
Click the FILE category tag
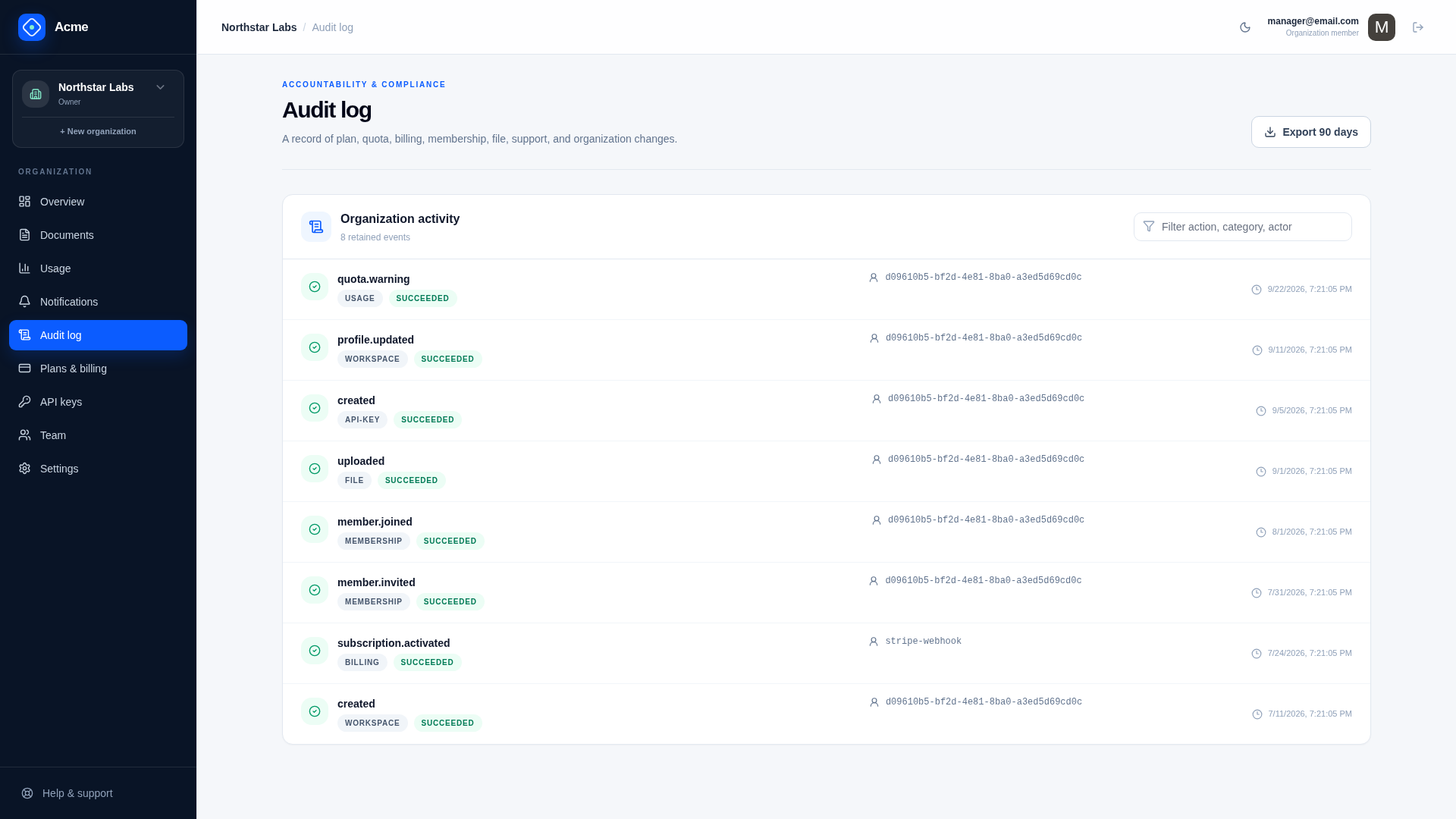[354, 481]
